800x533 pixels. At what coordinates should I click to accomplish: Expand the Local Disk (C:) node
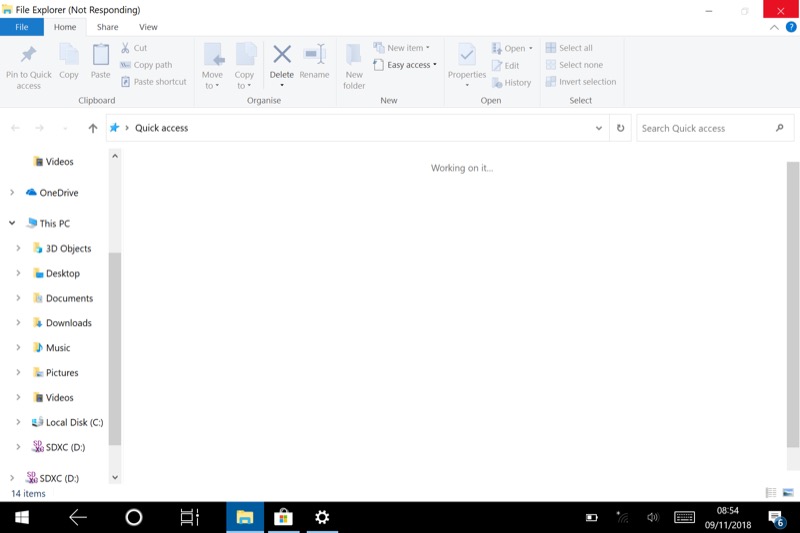(x=18, y=422)
